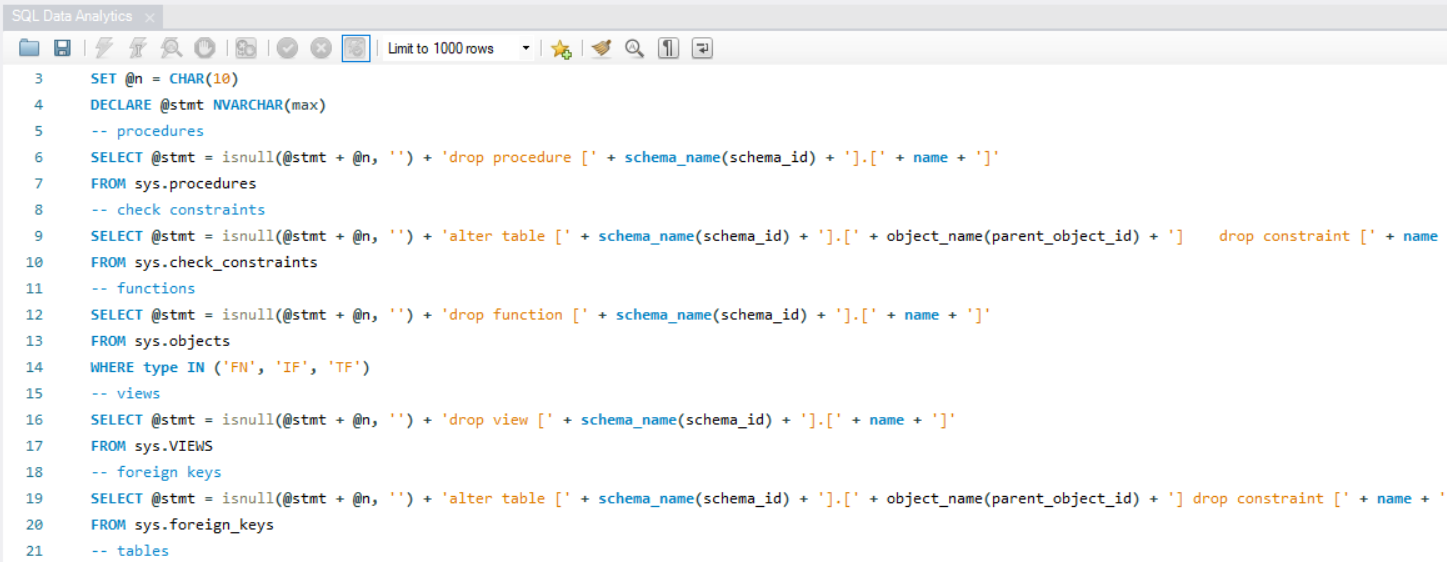Toggle word wrapping in the editor toolbar
Image resolution: width=1447 pixels, height=562 pixels.
[x=701, y=48]
